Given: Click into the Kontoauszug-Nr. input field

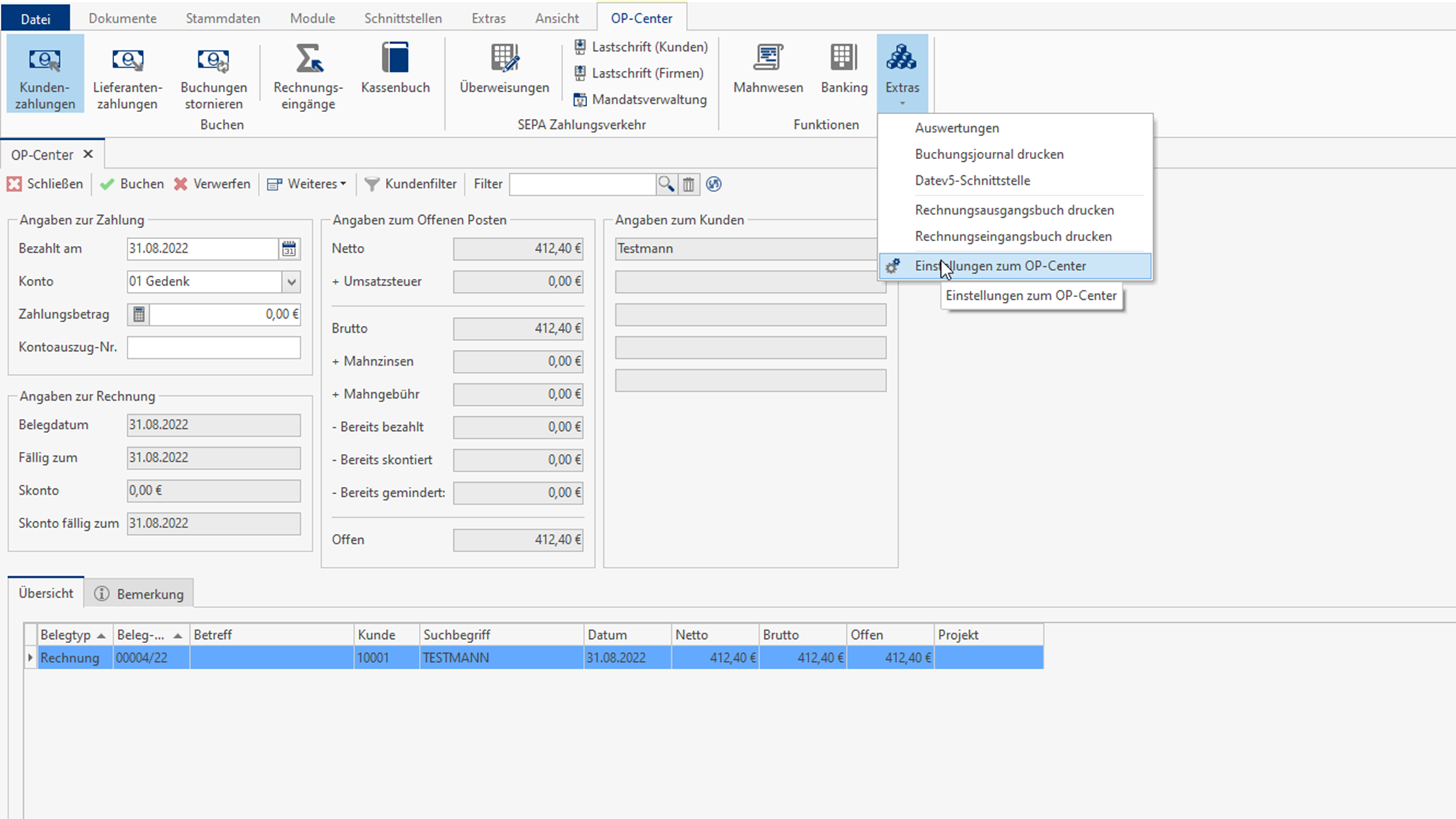Looking at the screenshot, I should [214, 347].
